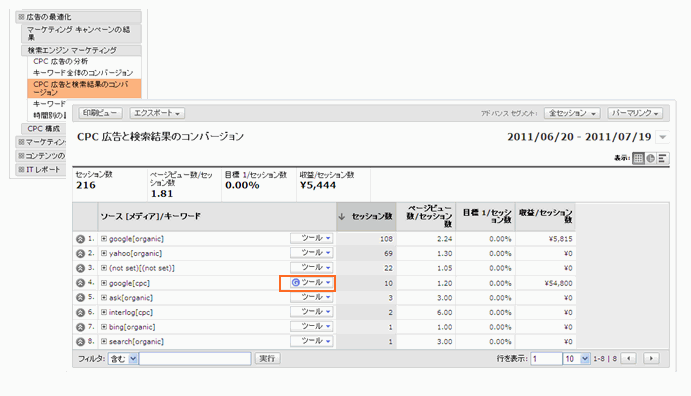The width and height of the screenshot is (691, 396).
Task: Sort by ソース [メディア]/キーワード column header
Action: coord(150,216)
